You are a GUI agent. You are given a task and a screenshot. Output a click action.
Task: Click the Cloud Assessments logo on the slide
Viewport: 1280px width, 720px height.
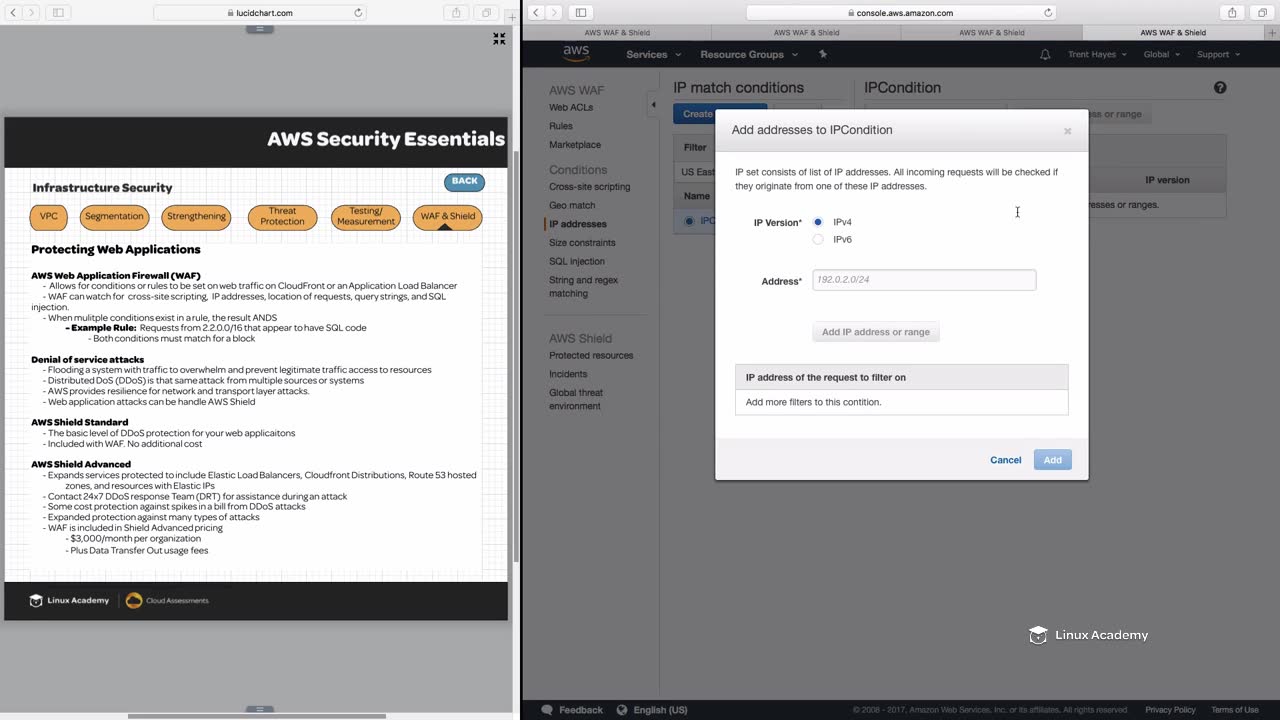pyautogui.click(x=167, y=600)
